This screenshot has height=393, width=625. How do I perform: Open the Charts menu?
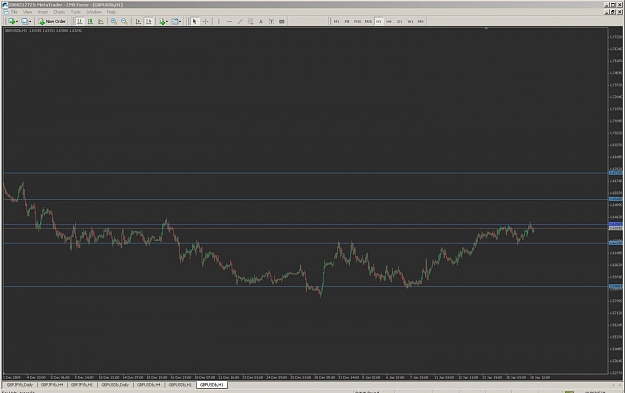point(59,12)
